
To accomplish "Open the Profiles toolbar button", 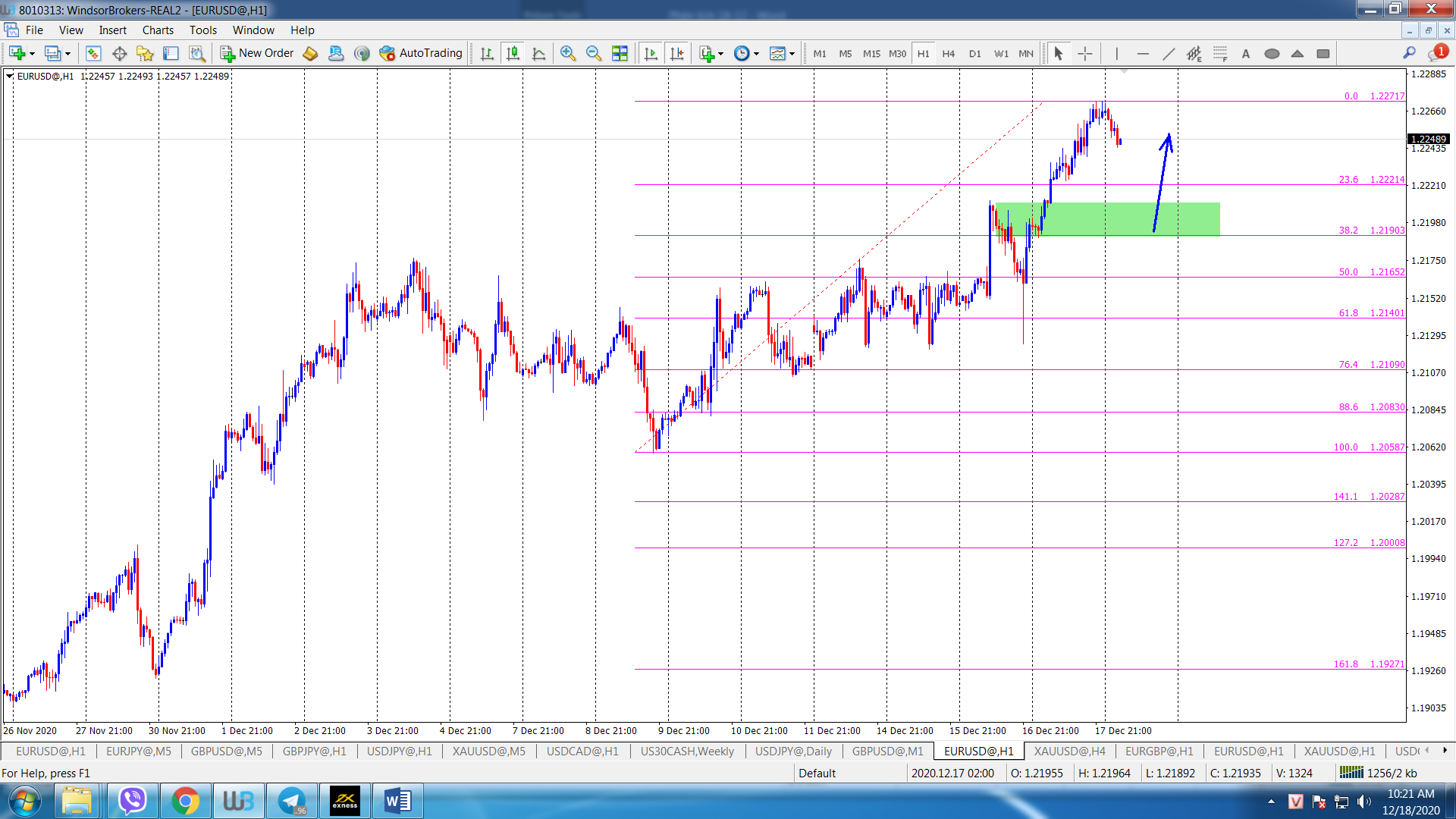I will [52, 53].
